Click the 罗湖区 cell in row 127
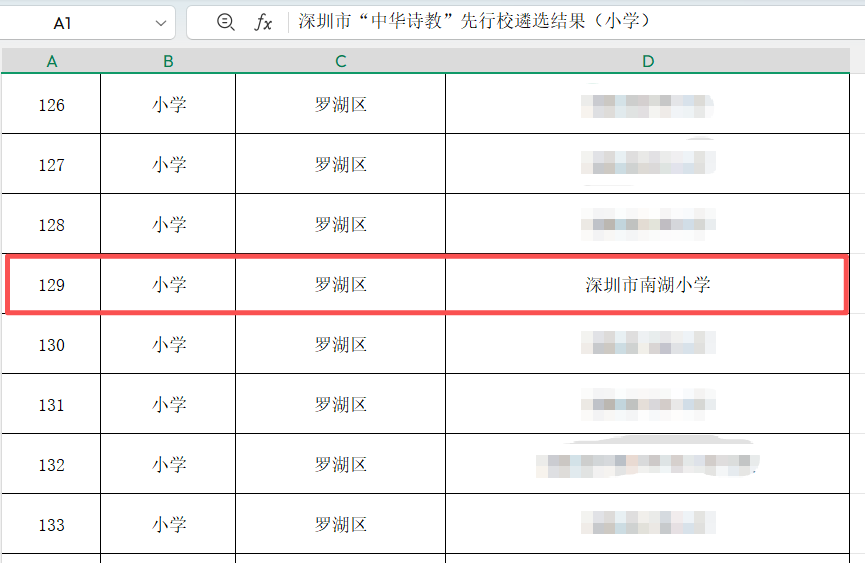 point(340,164)
